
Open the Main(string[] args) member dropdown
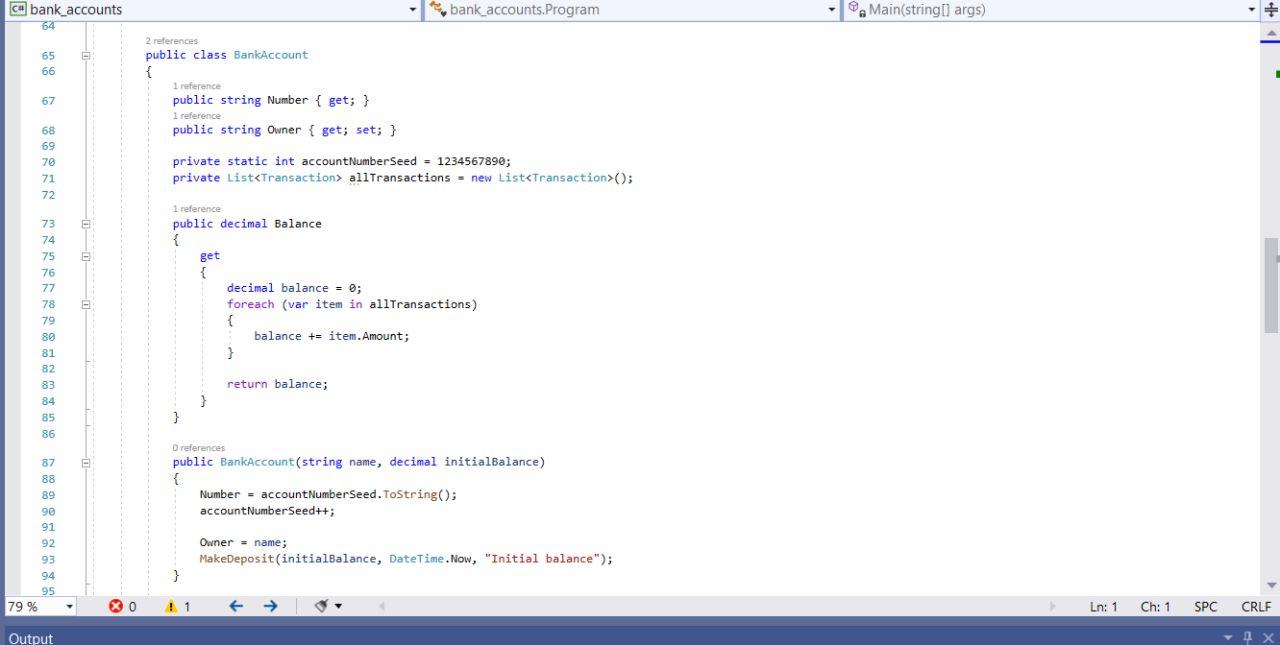pyautogui.click(x=1254, y=9)
